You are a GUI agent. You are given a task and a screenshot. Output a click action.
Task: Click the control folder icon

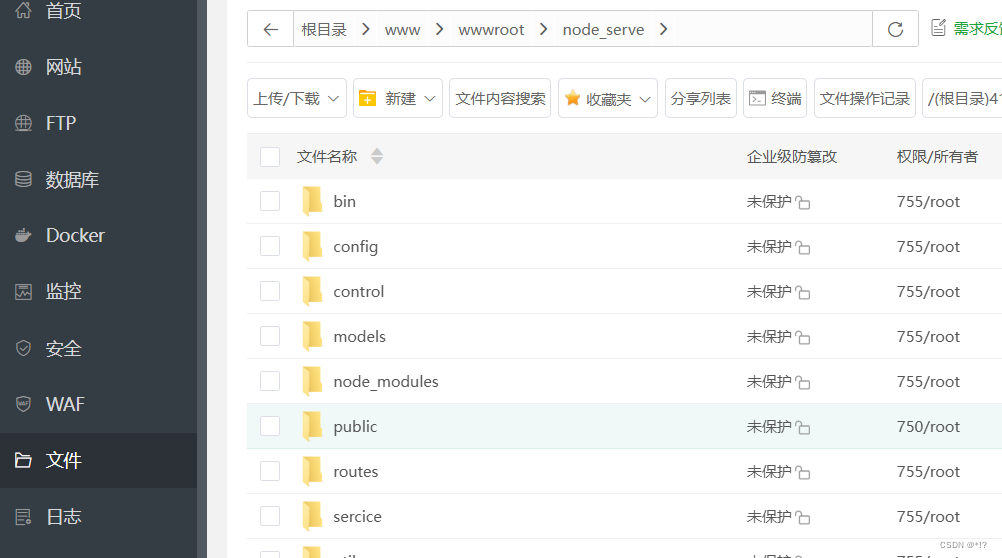click(312, 291)
